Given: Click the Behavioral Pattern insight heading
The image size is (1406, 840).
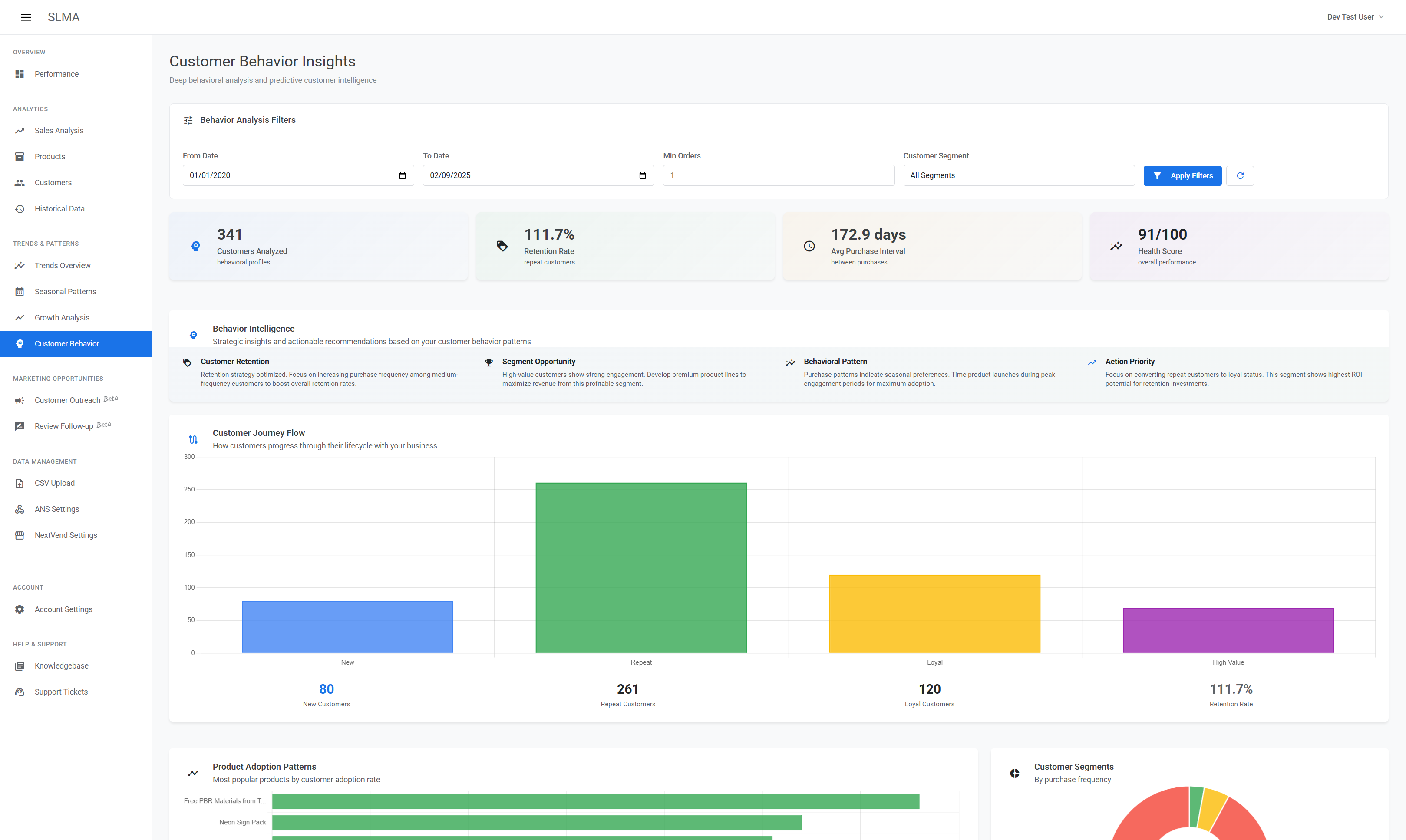Looking at the screenshot, I should (x=835, y=362).
